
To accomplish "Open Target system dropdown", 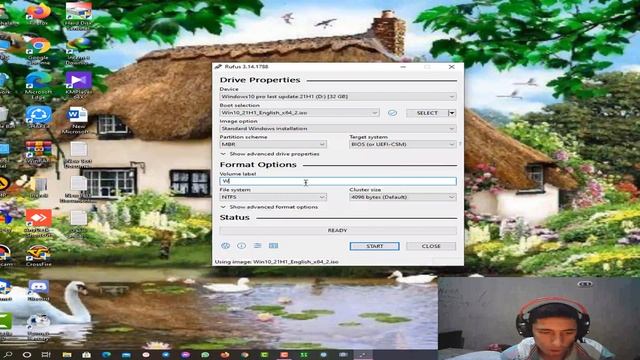I will pyautogui.click(x=402, y=144).
